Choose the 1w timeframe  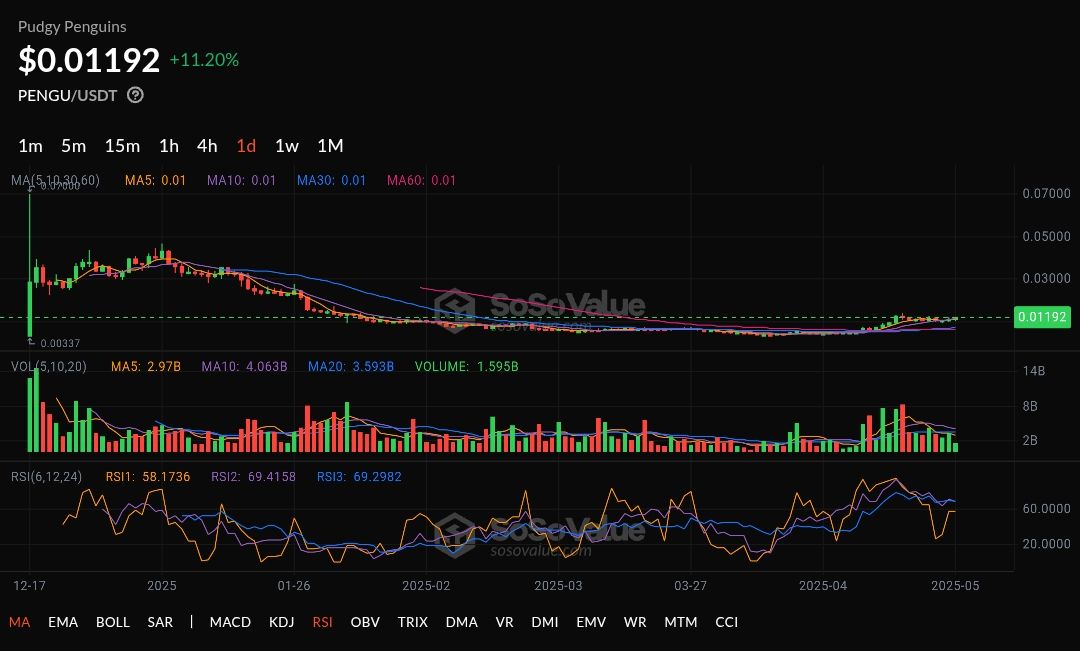click(287, 146)
